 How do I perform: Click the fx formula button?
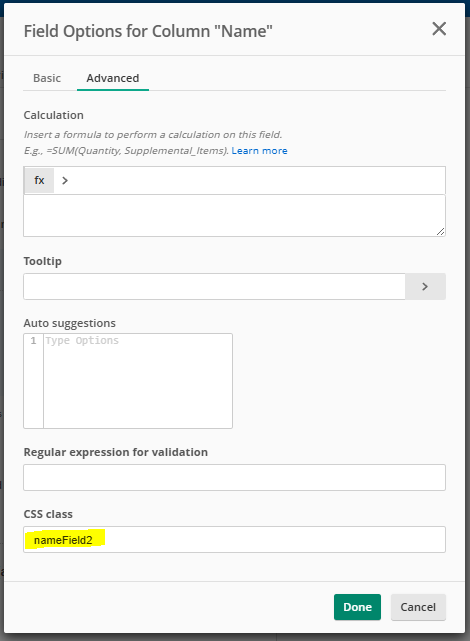click(39, 180)
